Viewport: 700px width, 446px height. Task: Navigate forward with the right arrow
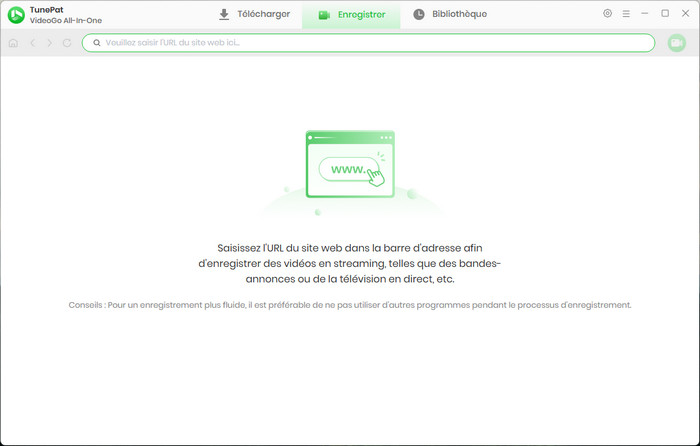point(50,43)
